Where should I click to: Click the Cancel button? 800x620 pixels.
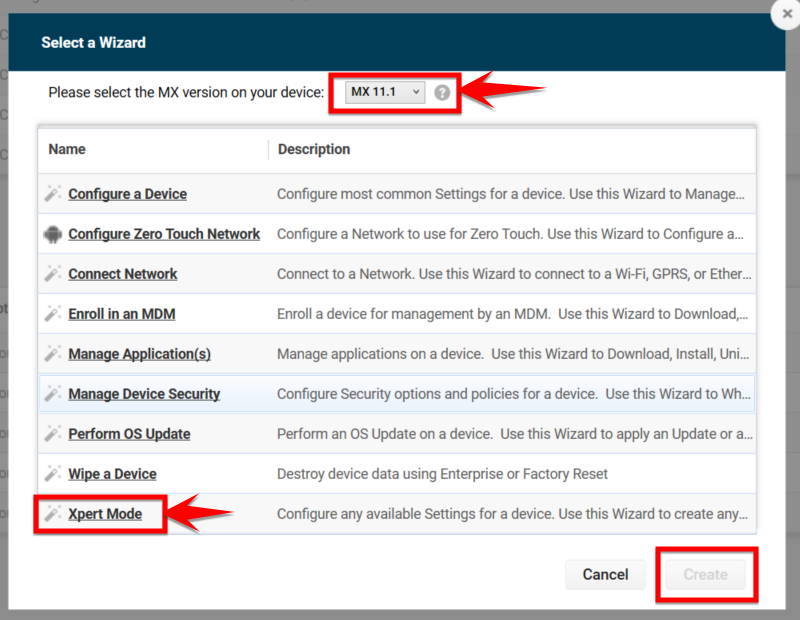coord(605,574)
